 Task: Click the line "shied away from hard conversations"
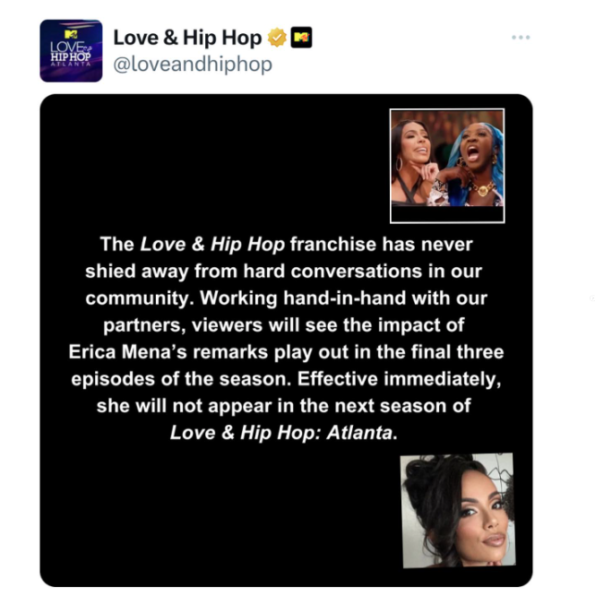coord(284,271)
